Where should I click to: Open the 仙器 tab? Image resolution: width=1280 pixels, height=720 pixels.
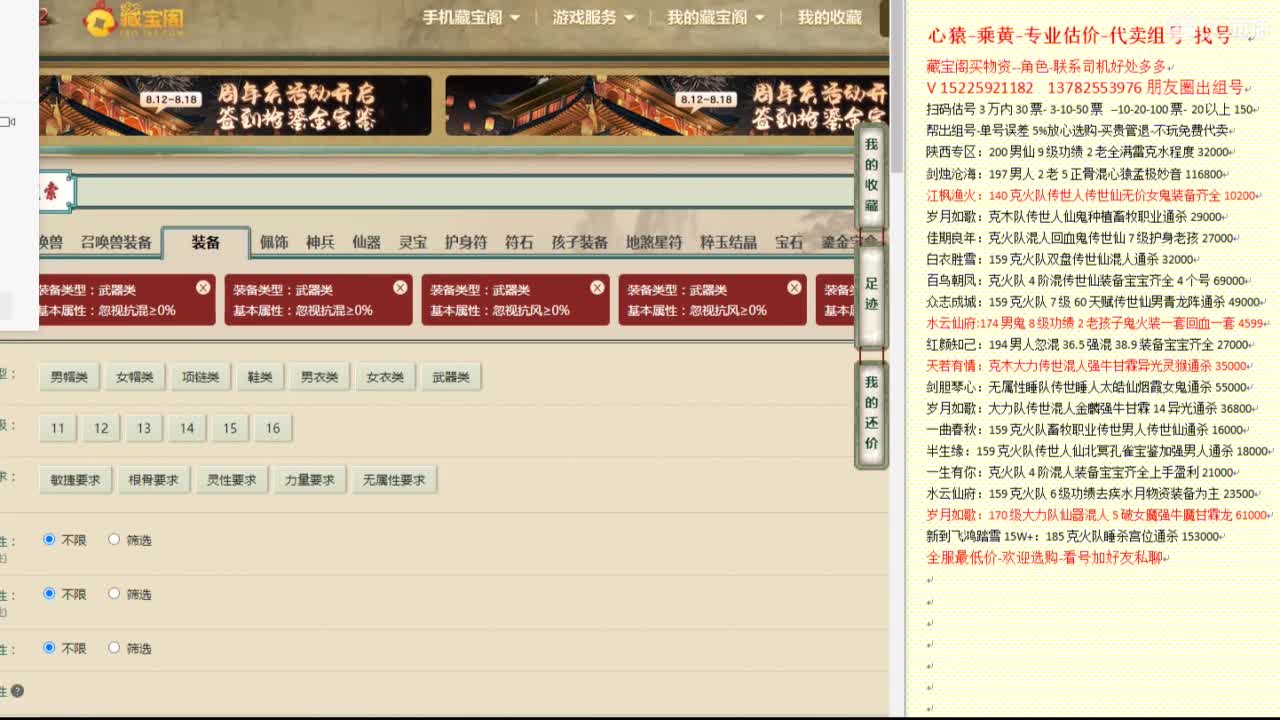tap(366, 242)
